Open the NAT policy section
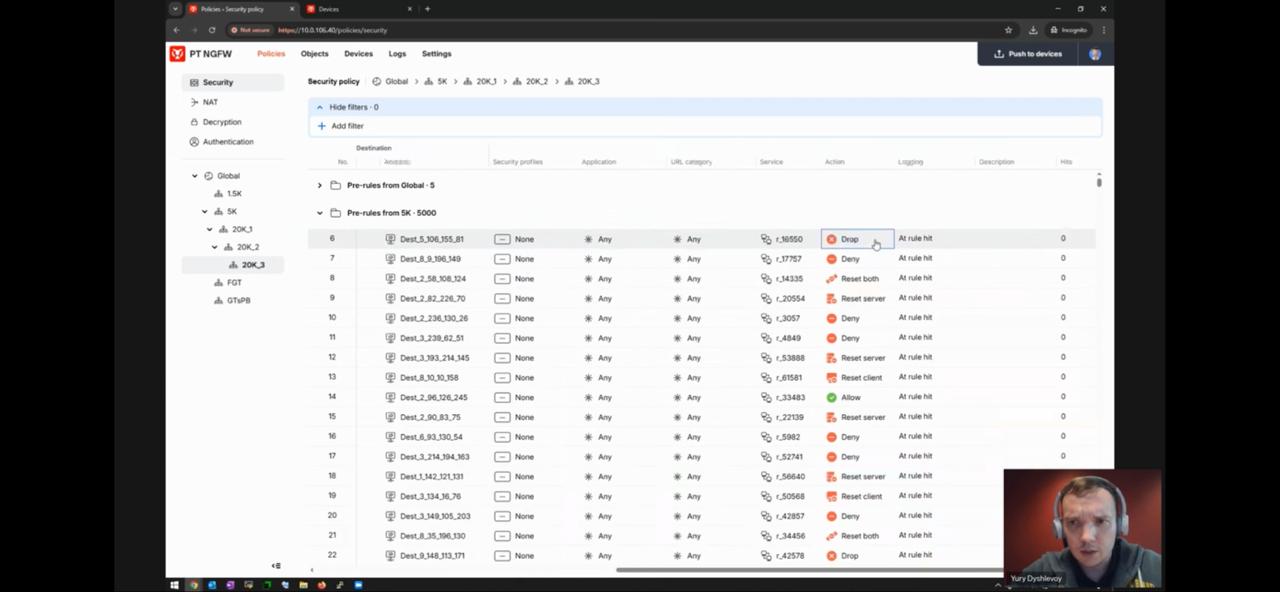This screenshot has height=592, width=1280. point(210,102)
